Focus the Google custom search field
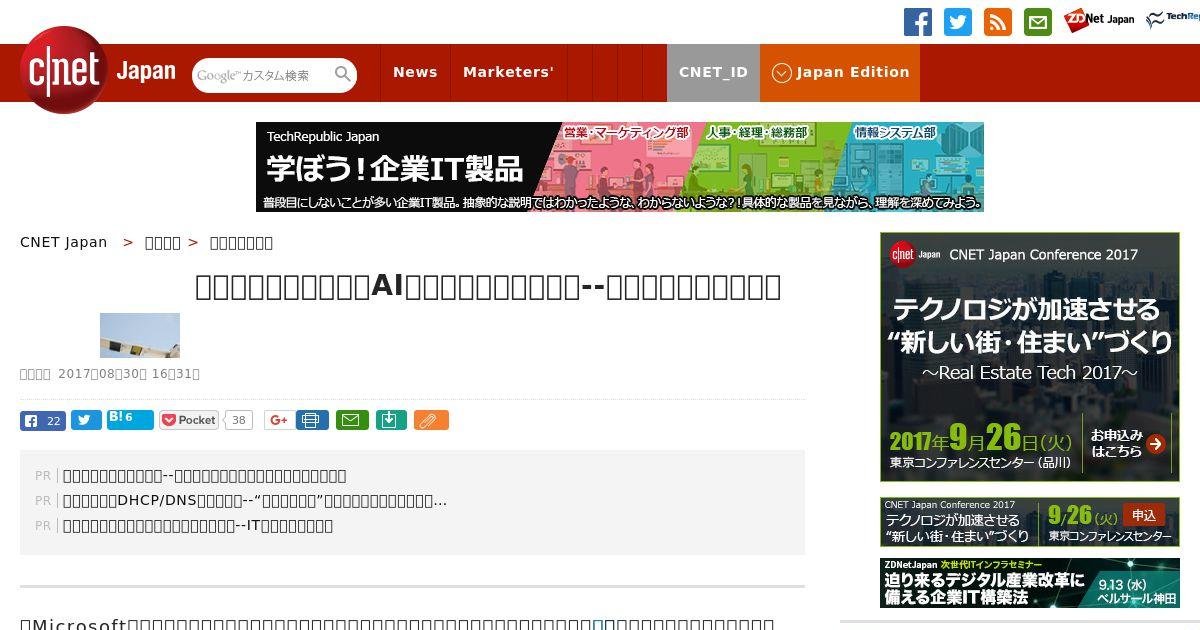 click(262, 75)
